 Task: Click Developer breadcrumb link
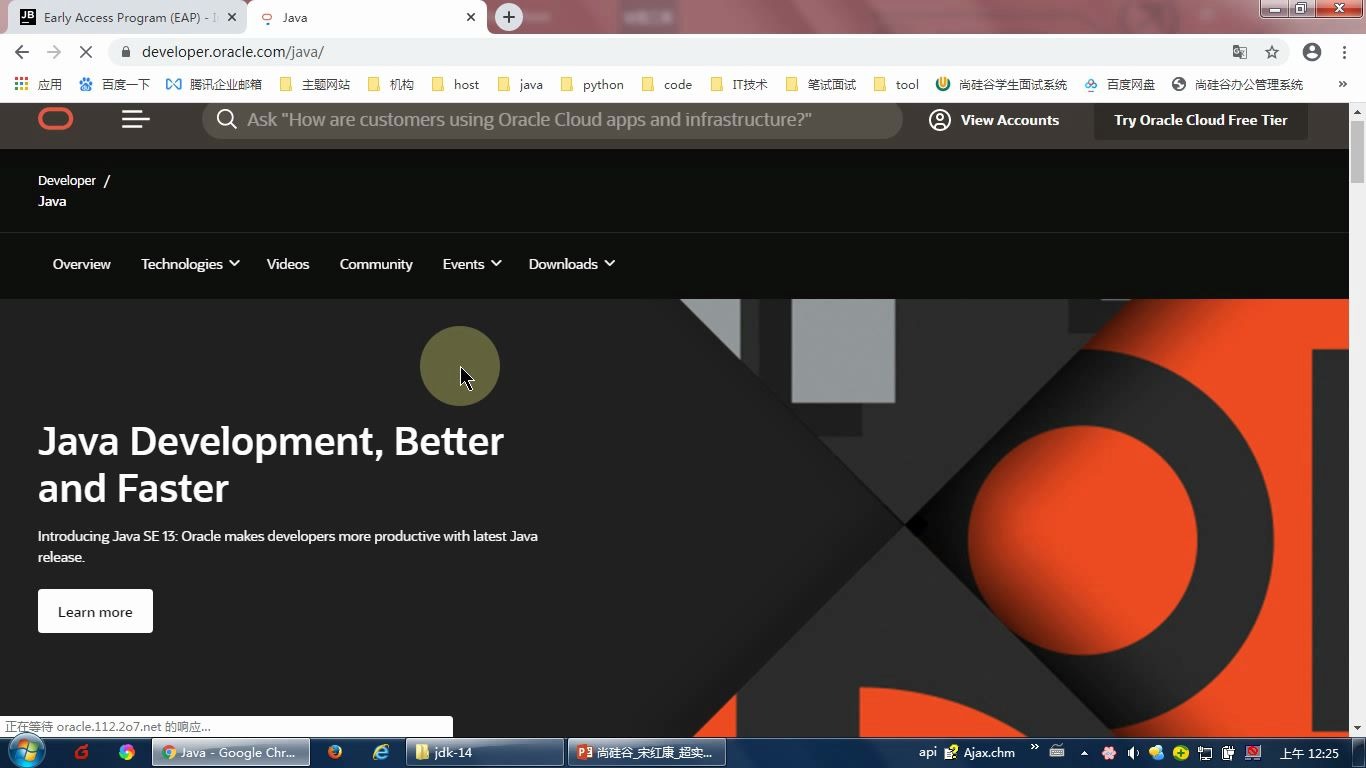tap(67, 181)
